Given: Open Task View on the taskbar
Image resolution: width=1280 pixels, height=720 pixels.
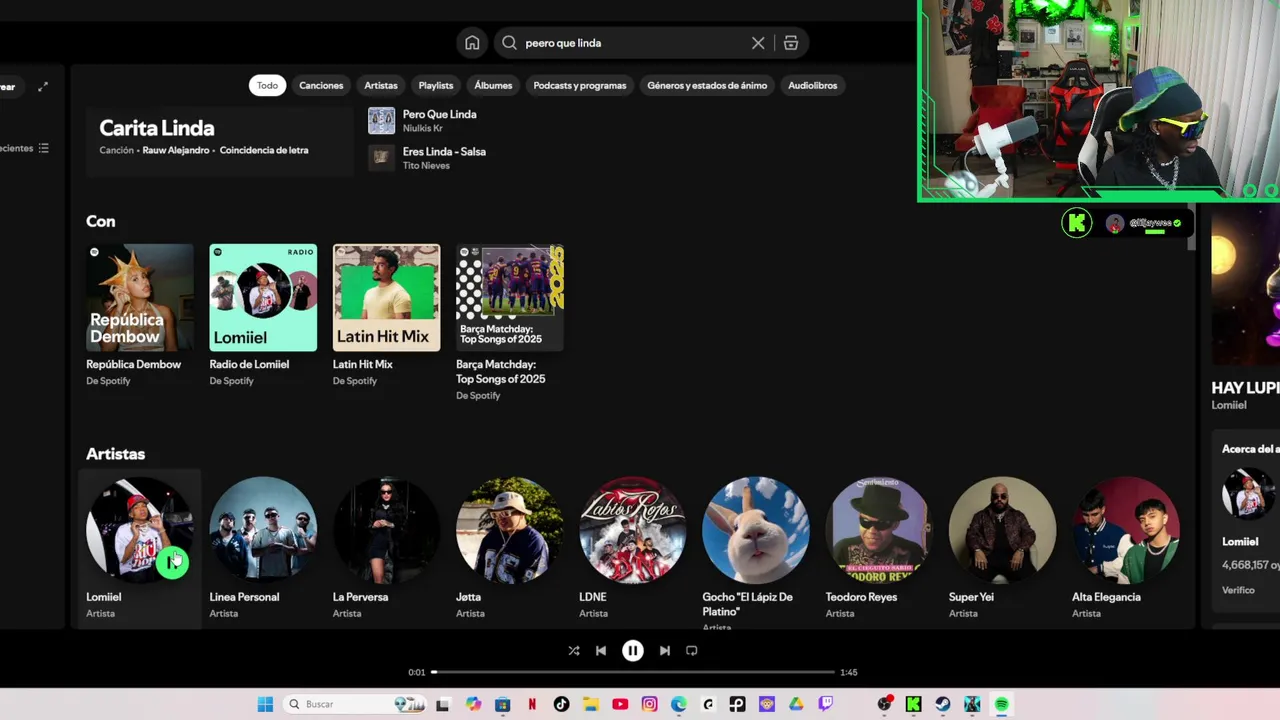Looking at the screenshot, I should pyautogui.click(x=443, y=704).
